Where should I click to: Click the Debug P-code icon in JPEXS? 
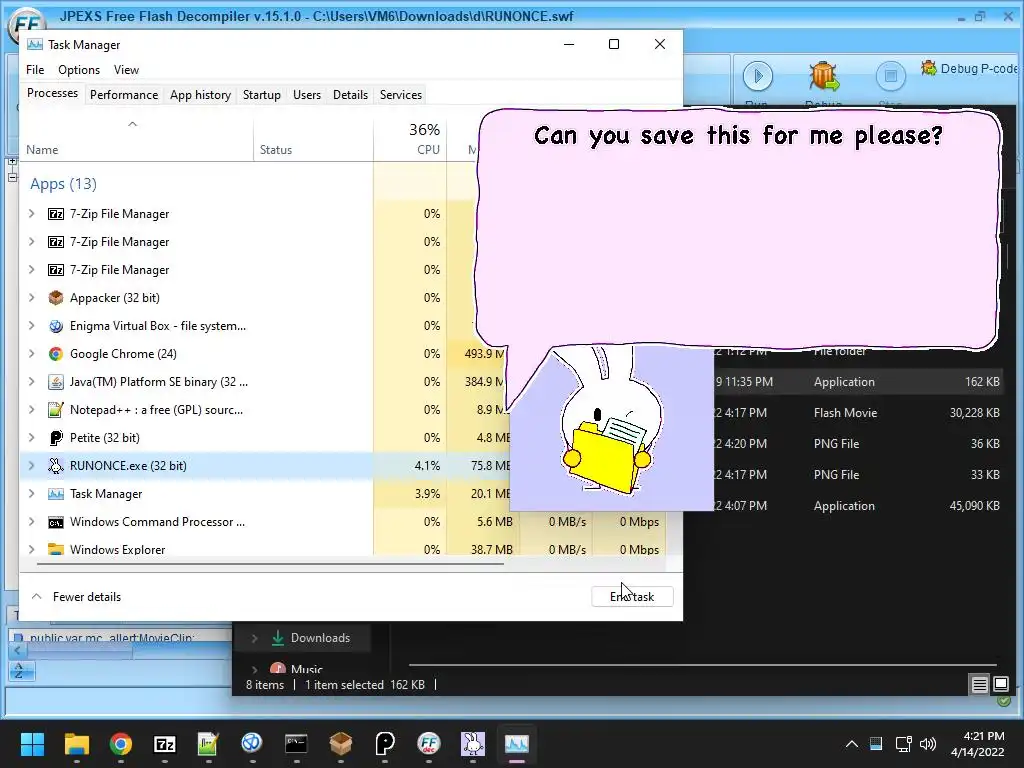929,68
